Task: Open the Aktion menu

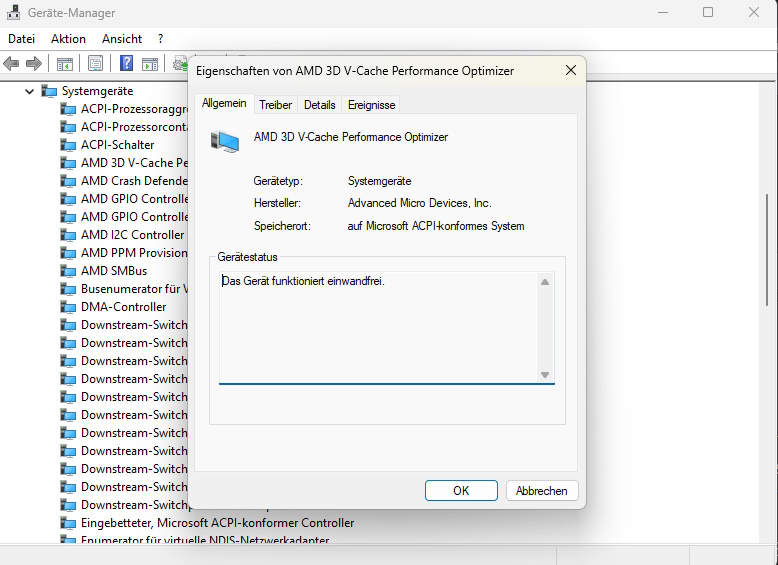Action: tap(68, 39)
